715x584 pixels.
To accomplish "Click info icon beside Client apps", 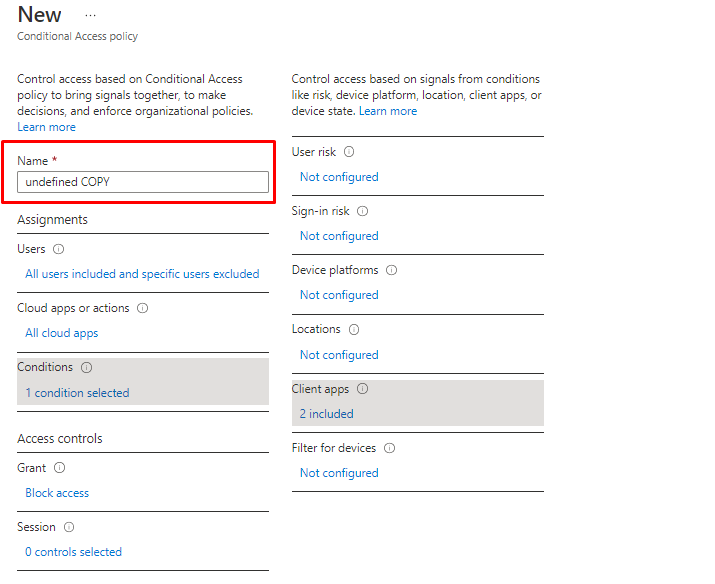I will click(362, 389).
